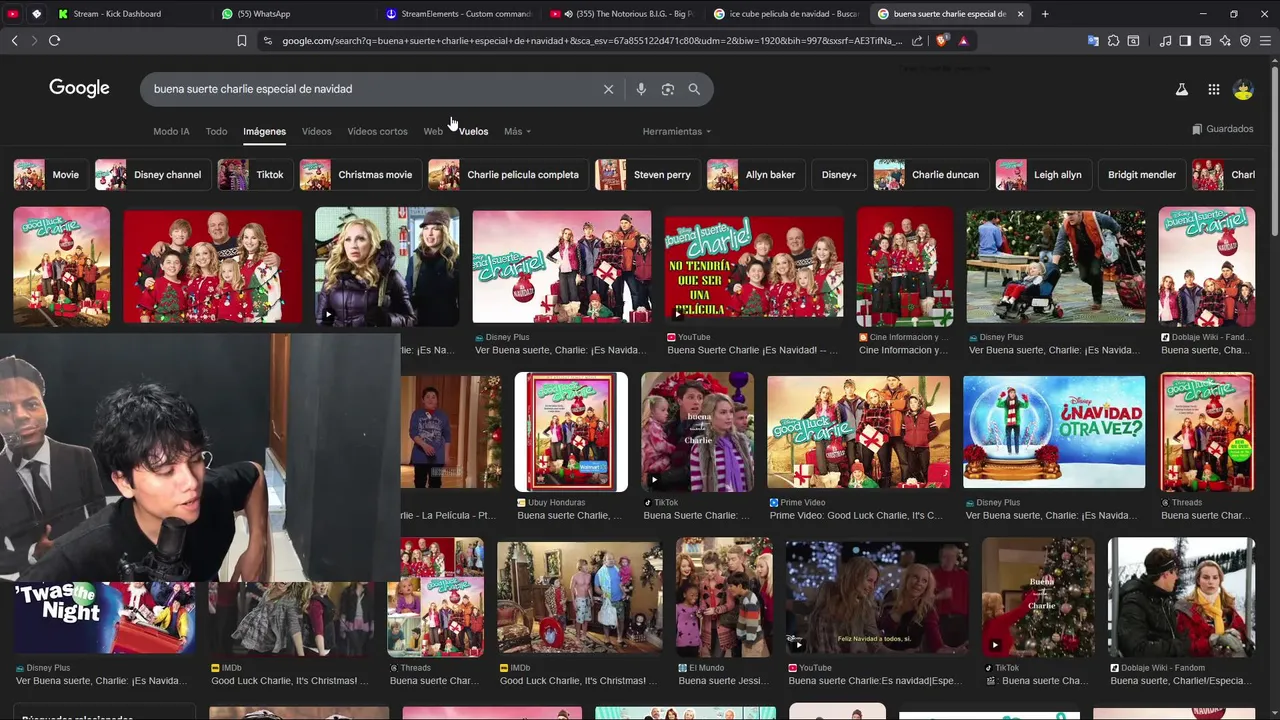The image size is (1280, 720).
Task: Click the Brave Rewards triangle icon
Action: [963, 41]
